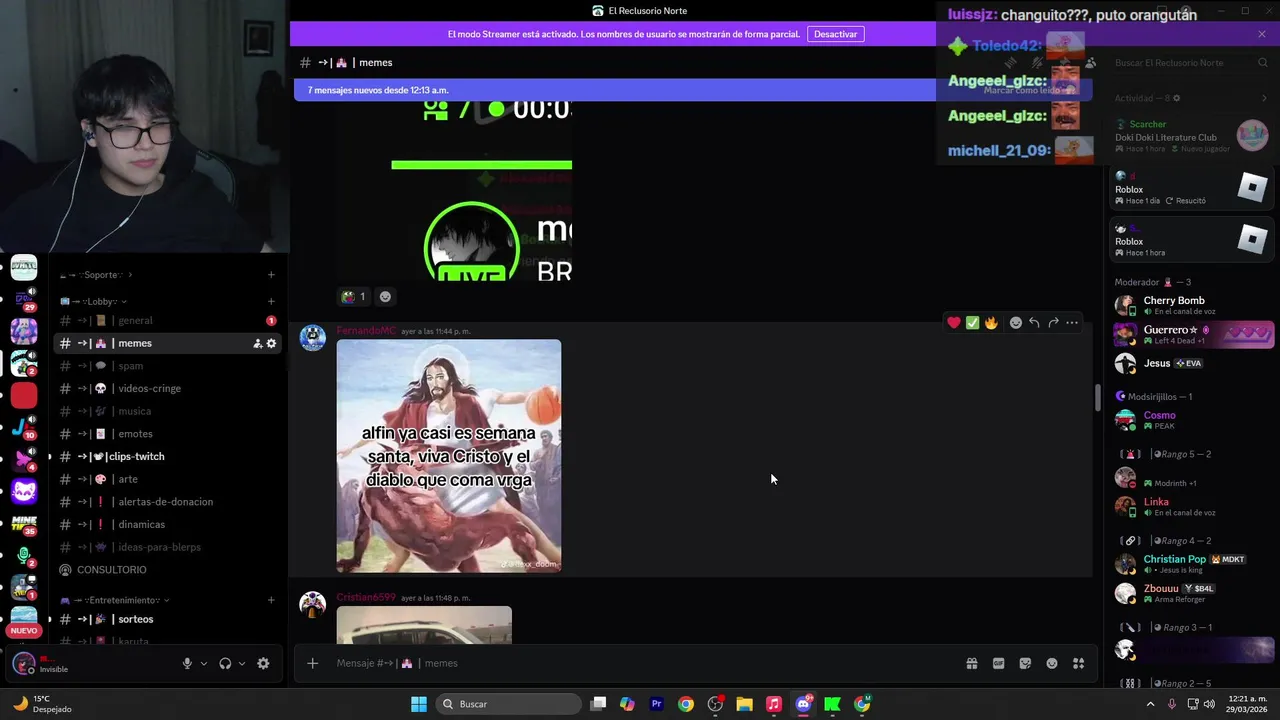Open the videos-cringe channel
The width and height of the screenshot is (1280, 720).
pos(167,388)
